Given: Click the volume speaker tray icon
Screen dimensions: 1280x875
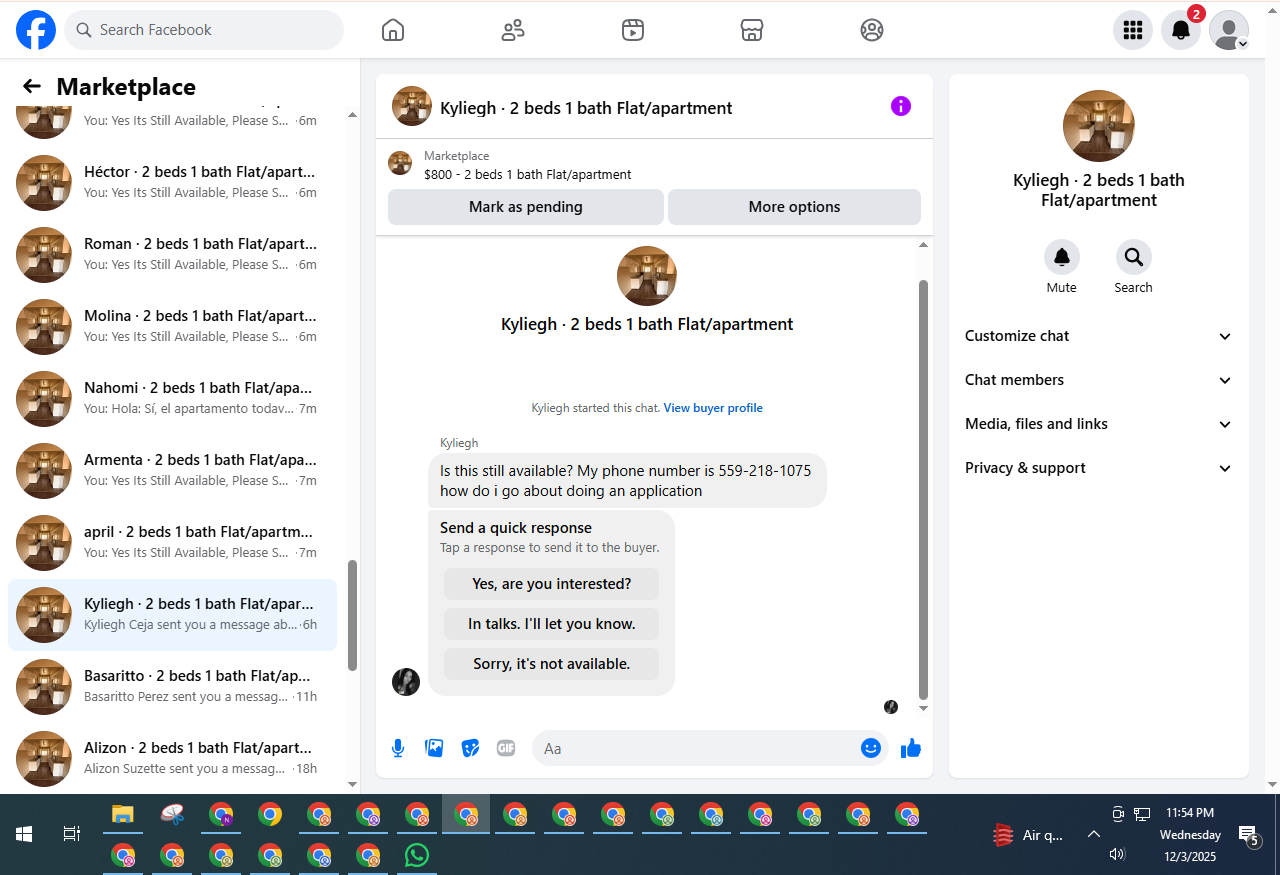Looking at the screenshot, I should pos(1117,854).
